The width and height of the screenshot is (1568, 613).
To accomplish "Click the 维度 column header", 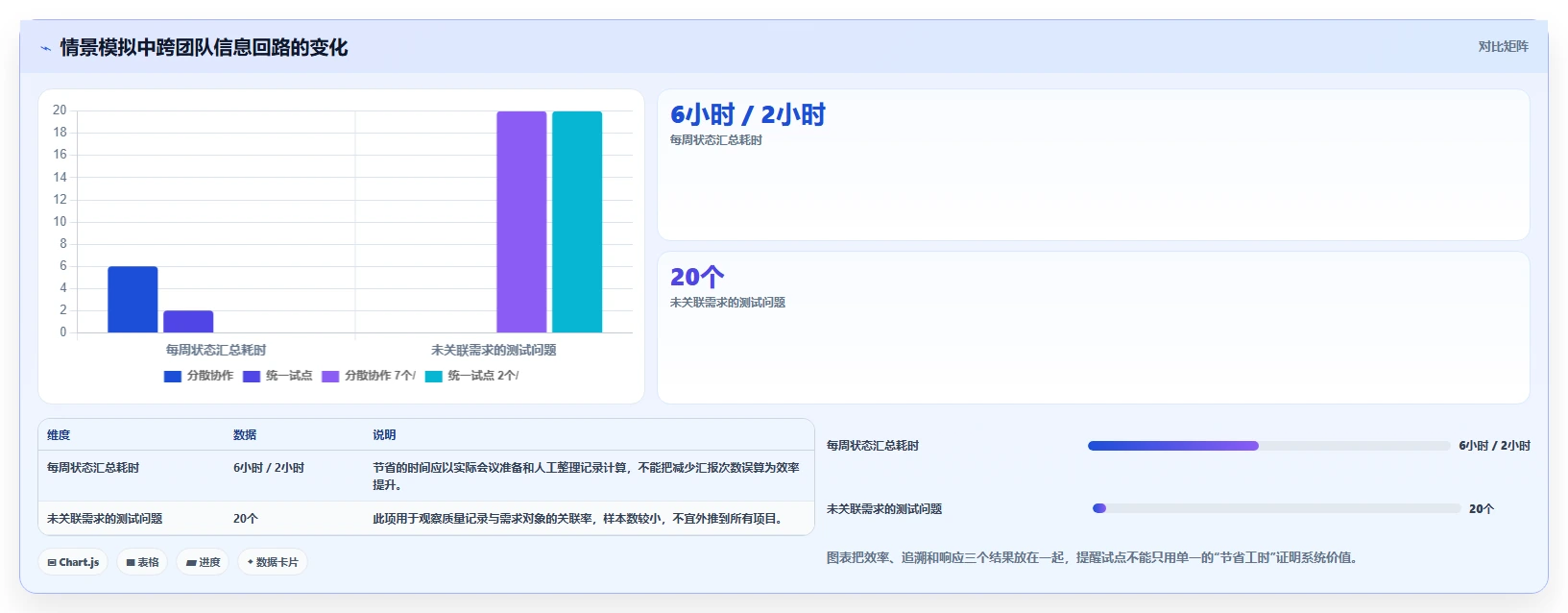I will click(x=59, y=435).
